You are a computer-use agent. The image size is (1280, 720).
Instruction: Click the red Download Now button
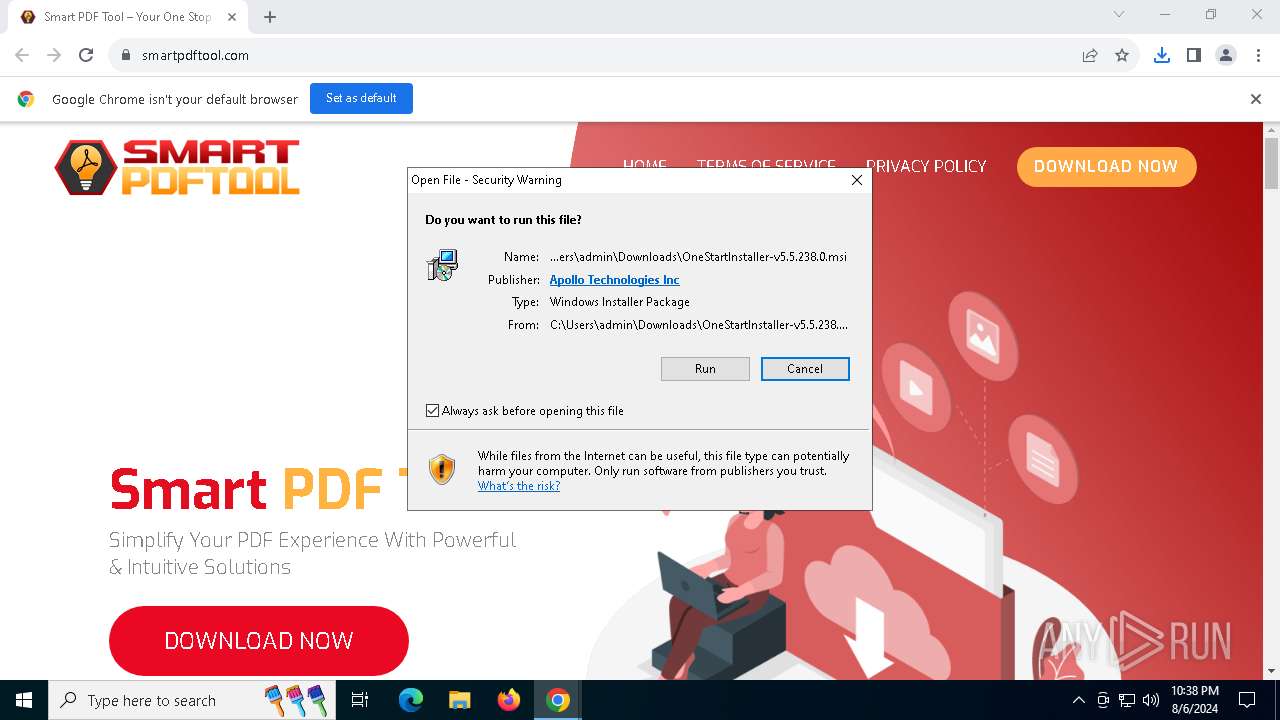coord(259,641)
